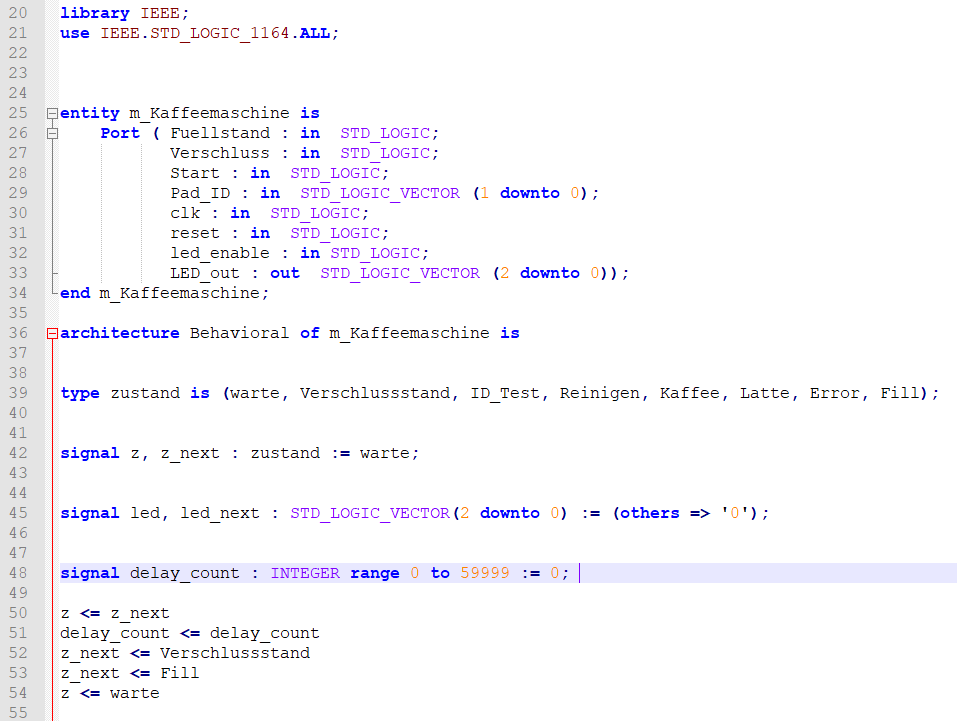Click 'Kaffee' in the zustand type list

coord(690,393)
